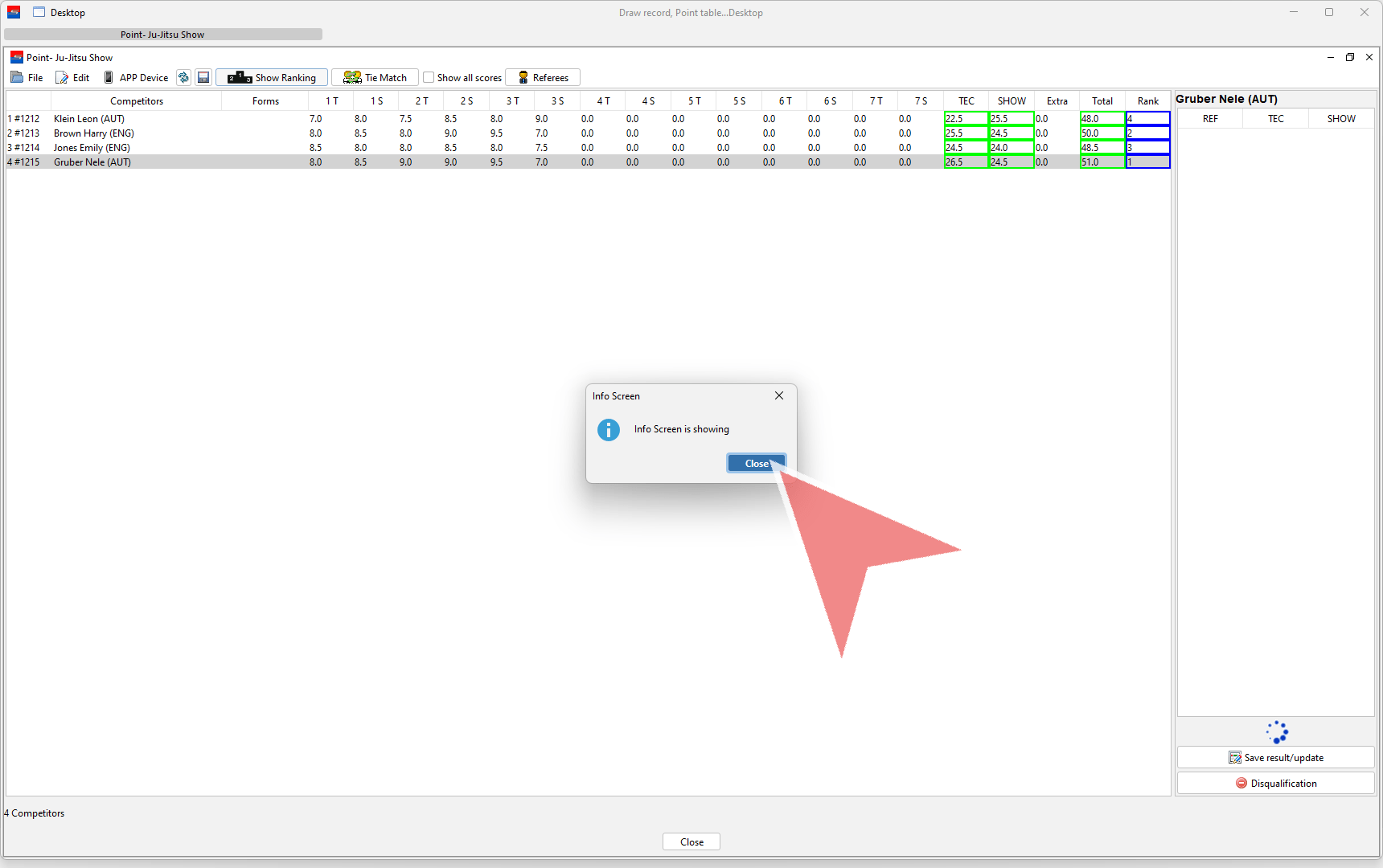Click the Disqualification button
The image size is (1383, 868).
[1275, 784]
